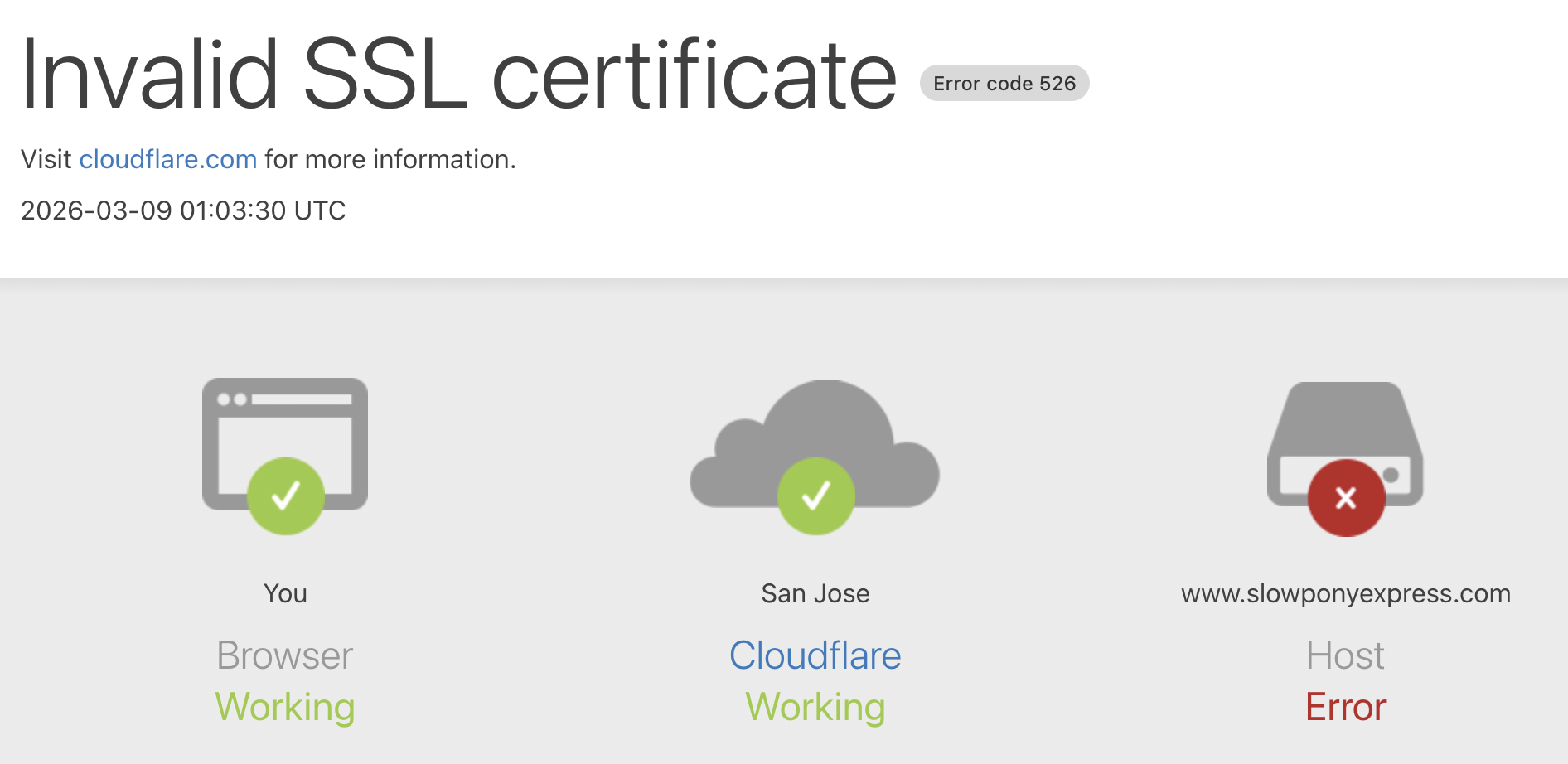The image size is (1568, 764).
Task: Open the cloudflare.com link
Action: [x=168, y=159]
